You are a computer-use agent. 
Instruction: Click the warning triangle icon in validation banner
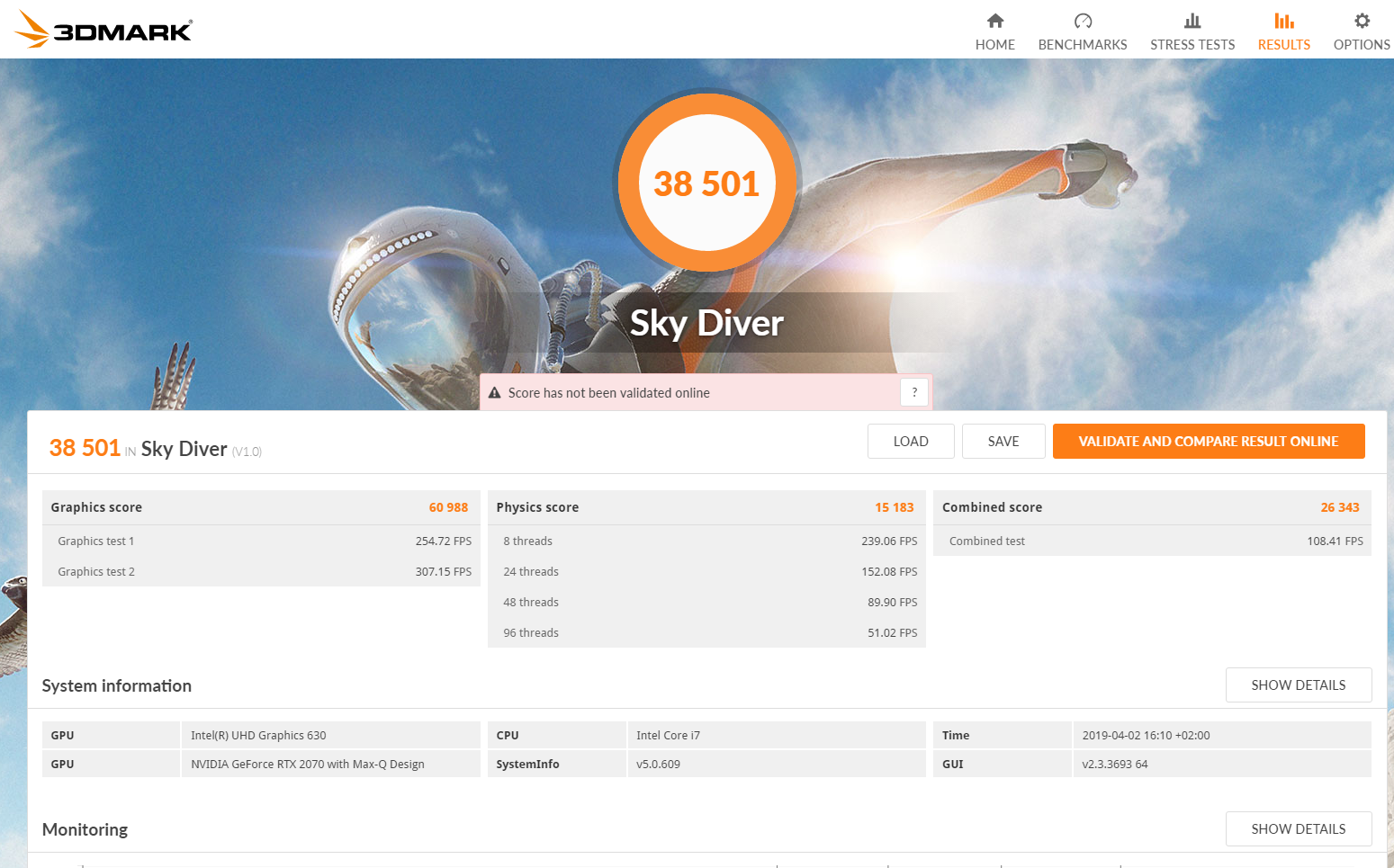click(x=494, y=393)
